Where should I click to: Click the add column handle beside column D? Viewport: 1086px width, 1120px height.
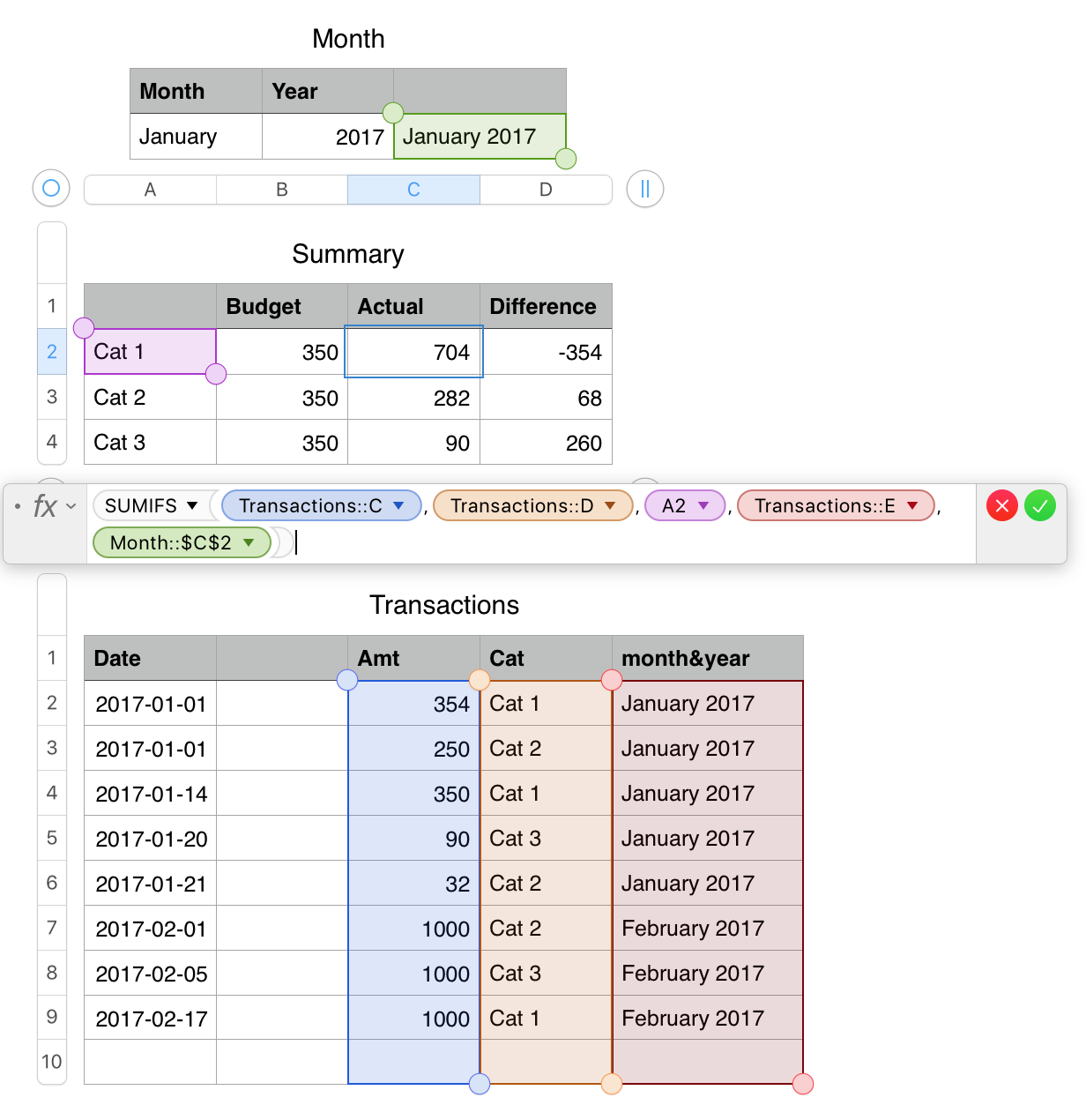pos(645,189)
